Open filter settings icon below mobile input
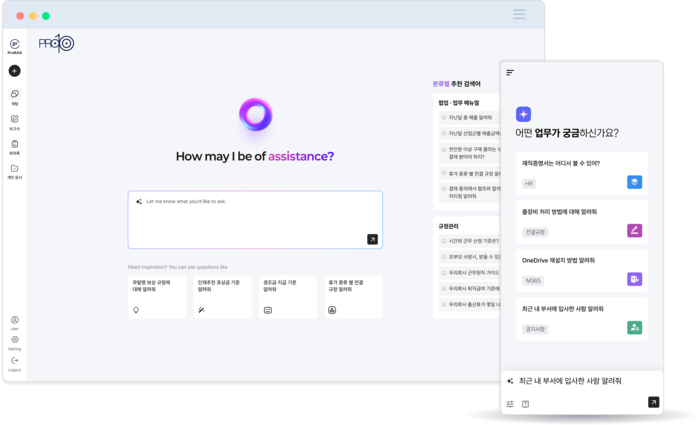 pyautogui.click(x=510, y=404)
